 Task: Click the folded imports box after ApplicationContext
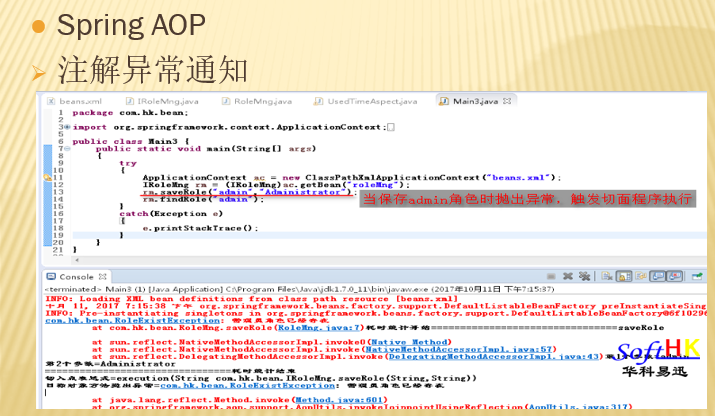pyautogui.click(x=391, y=127)
